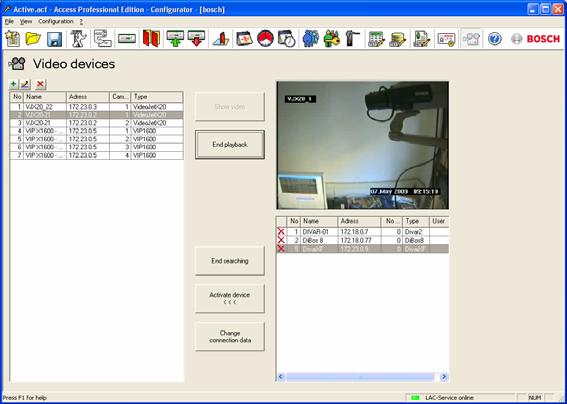
Task: Save configuration with the floppy disk icon
Action: coord(55,38)
